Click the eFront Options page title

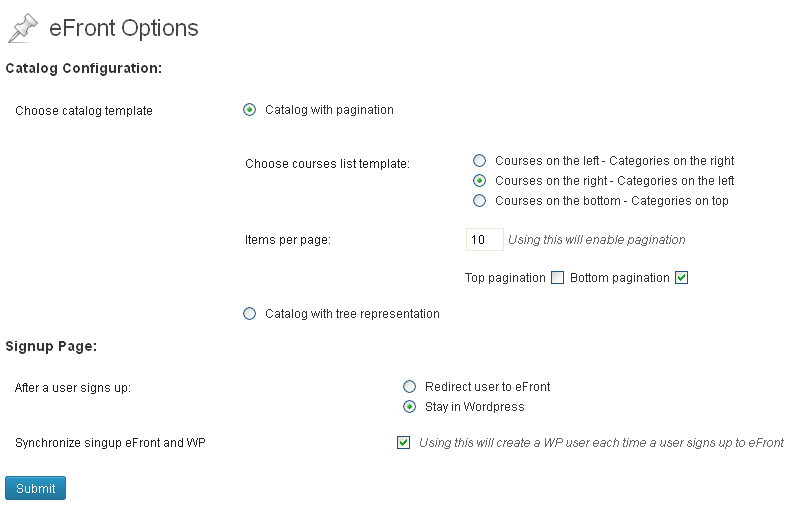[x=124, y=28]
